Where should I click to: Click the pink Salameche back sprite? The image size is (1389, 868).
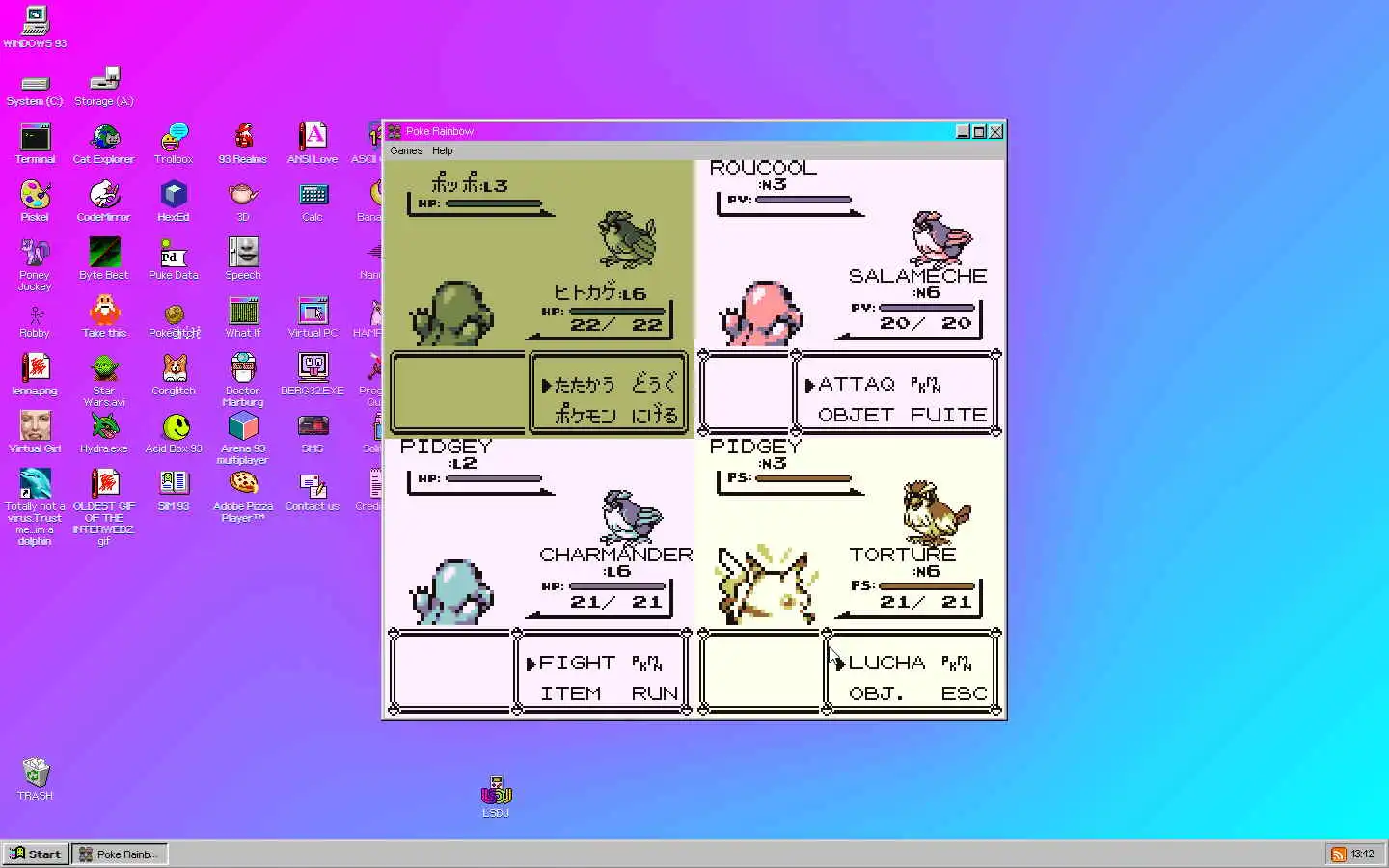click(762, 313)
